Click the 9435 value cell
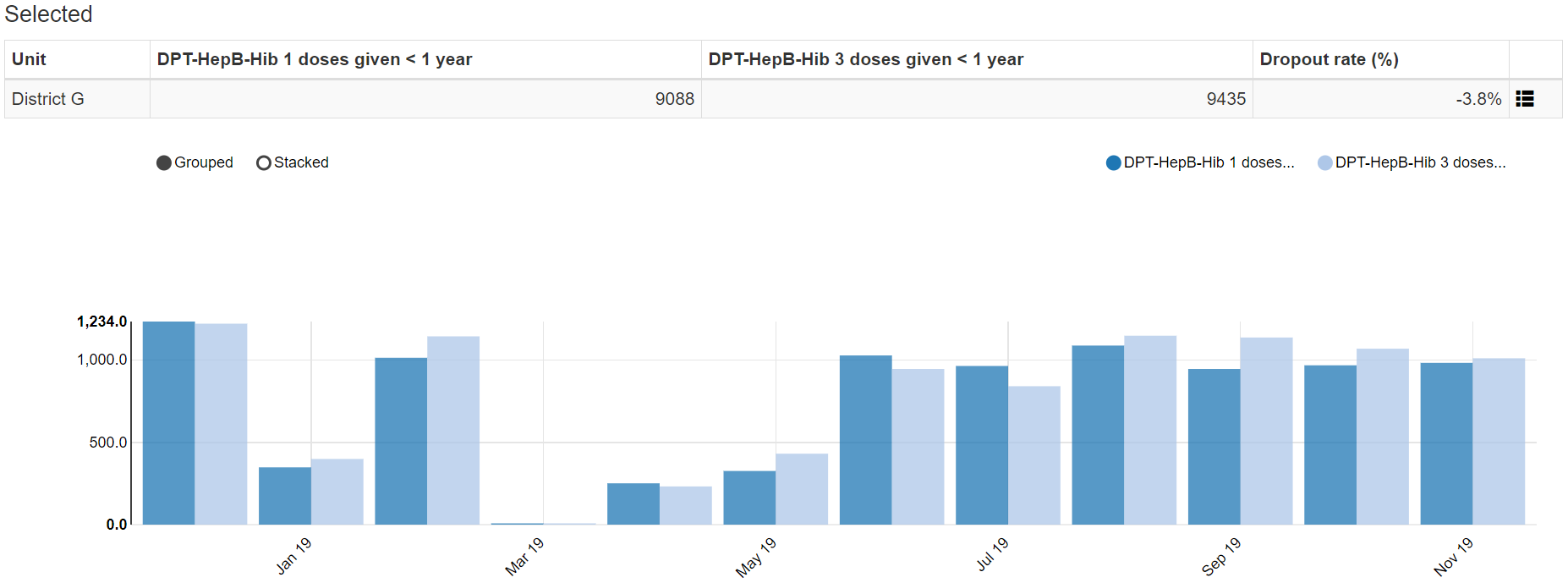The width and height of the screenshot is (1568, 583). 977,99
